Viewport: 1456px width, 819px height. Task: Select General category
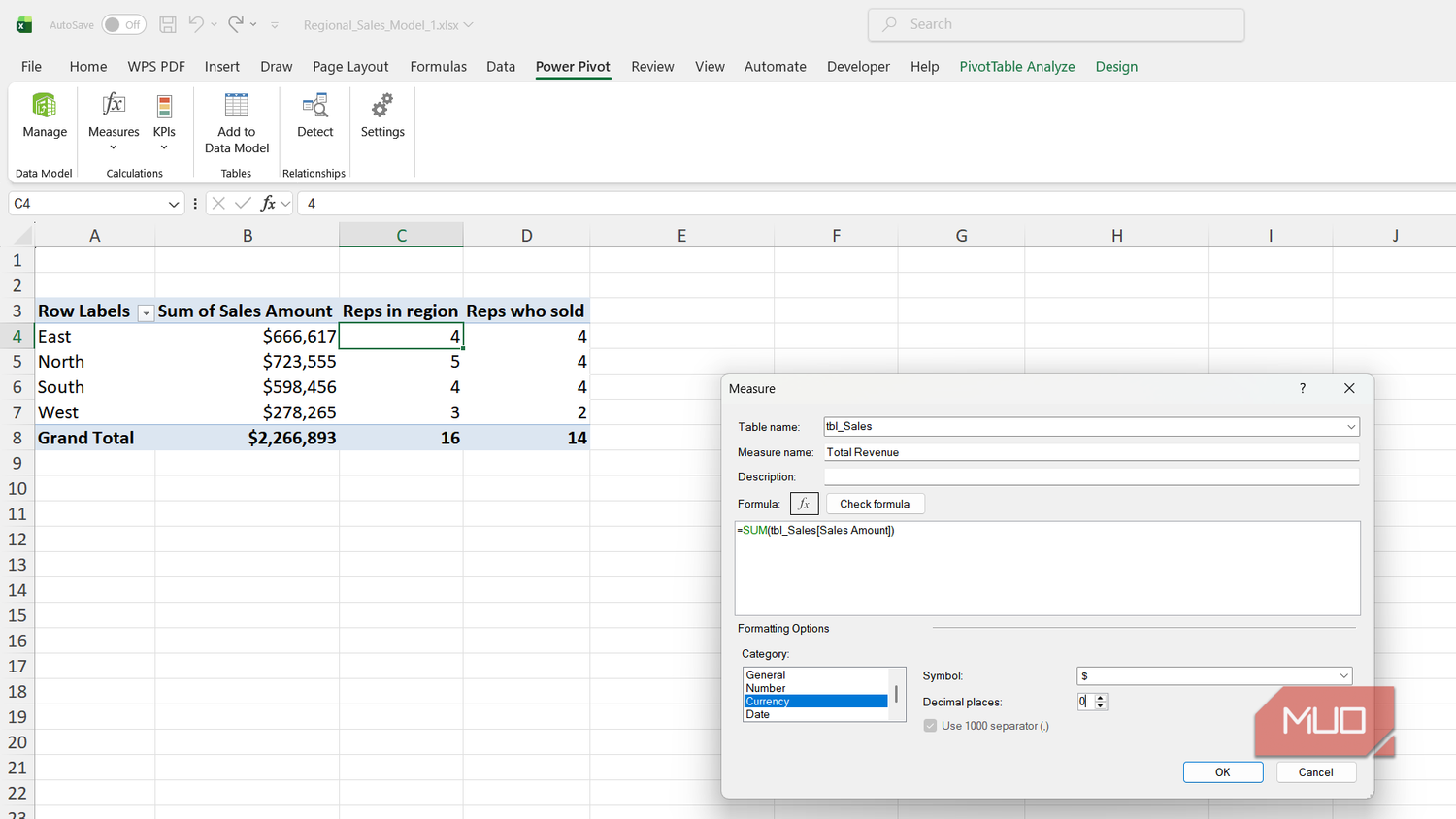point(815,674)
